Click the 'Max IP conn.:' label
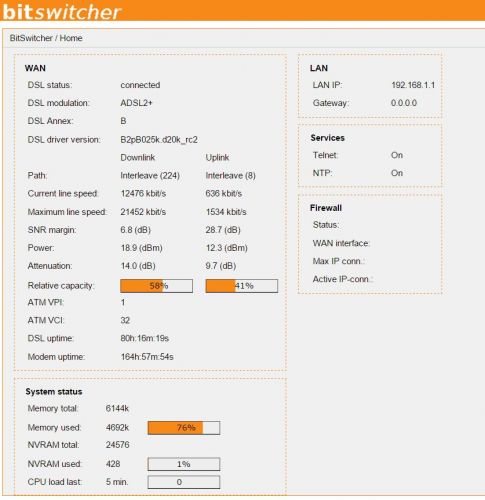The image size is (485, 500). 338,261
